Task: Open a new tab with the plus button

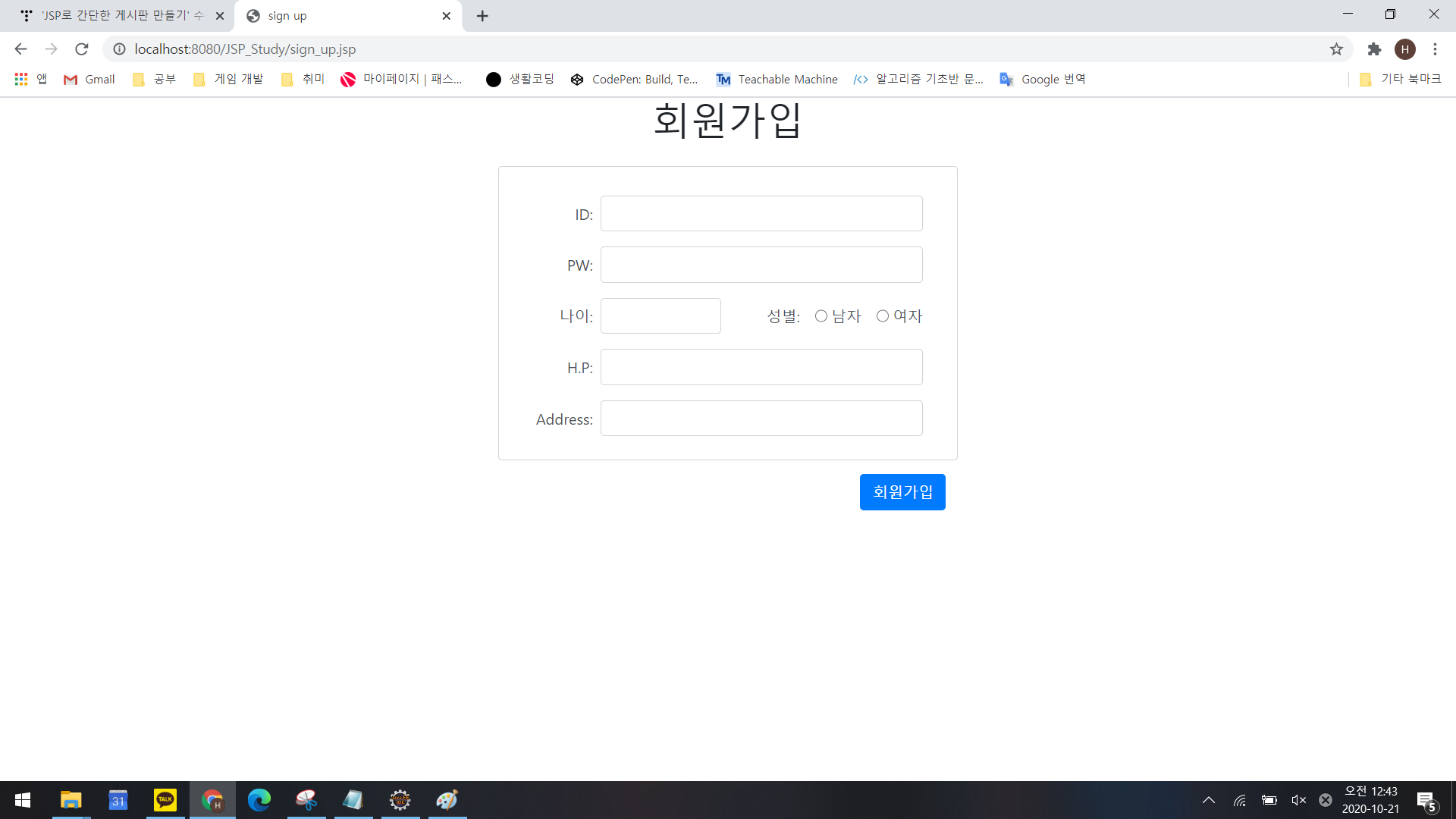Action: [x=482, y=16]
